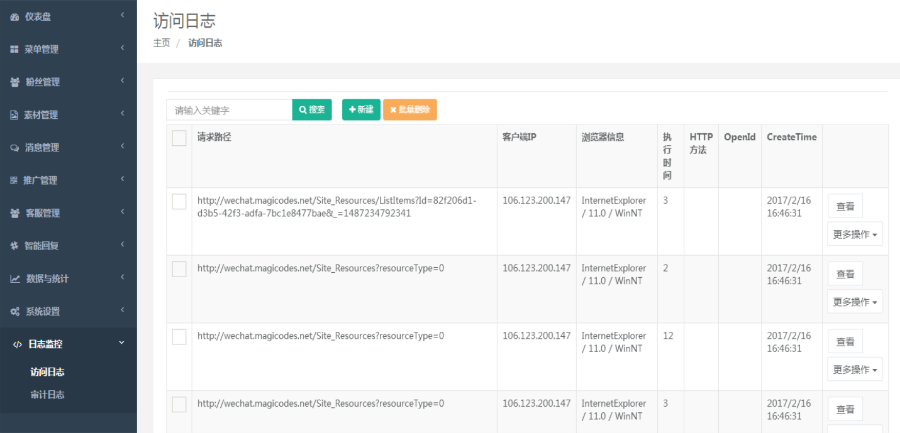Open 更多操作 dropdown for execution time 2 row
The width and height of the screenshot is (900, 433).
point(855,301)
